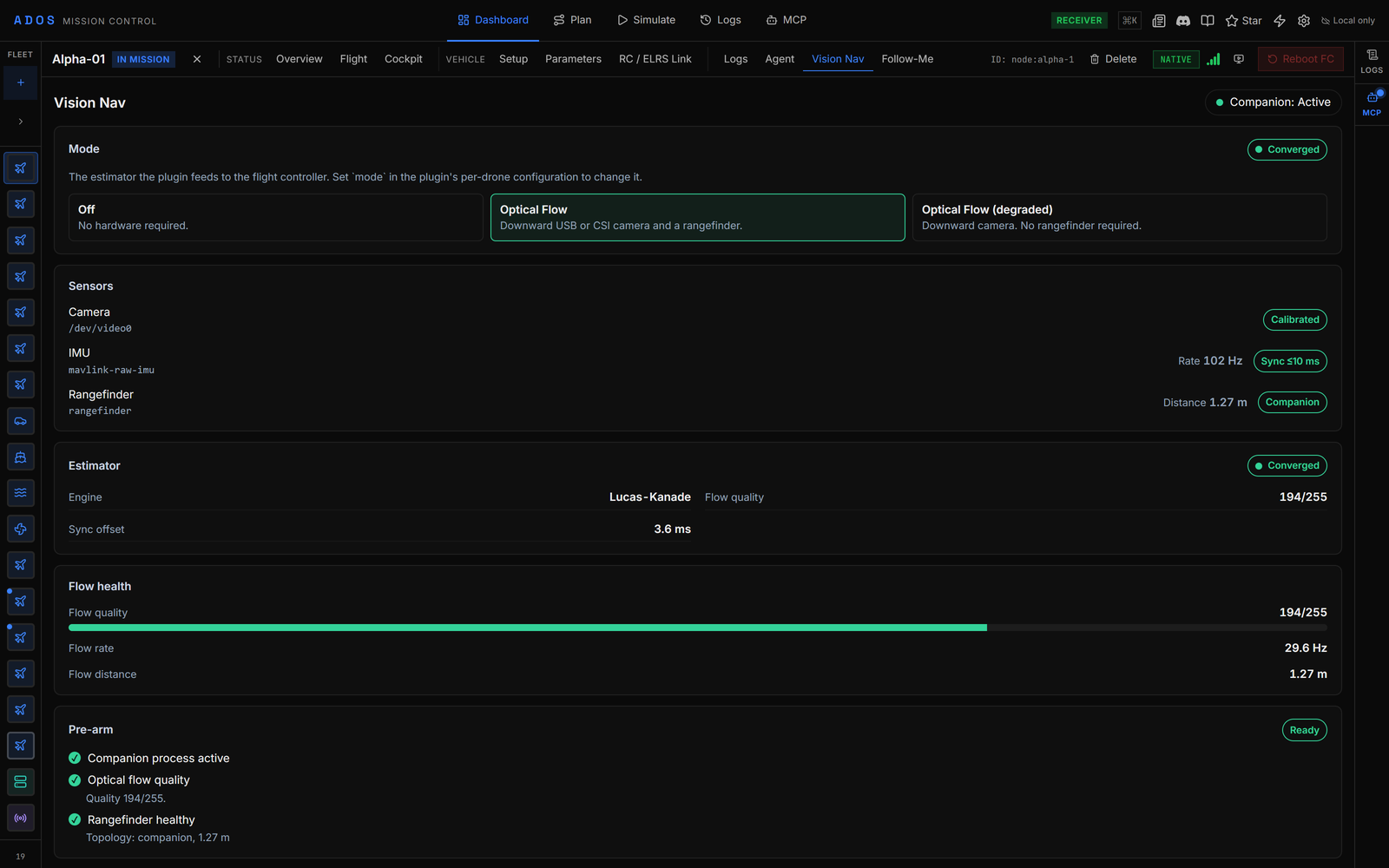Select the Off estimator mode

(x=276, y=217)
